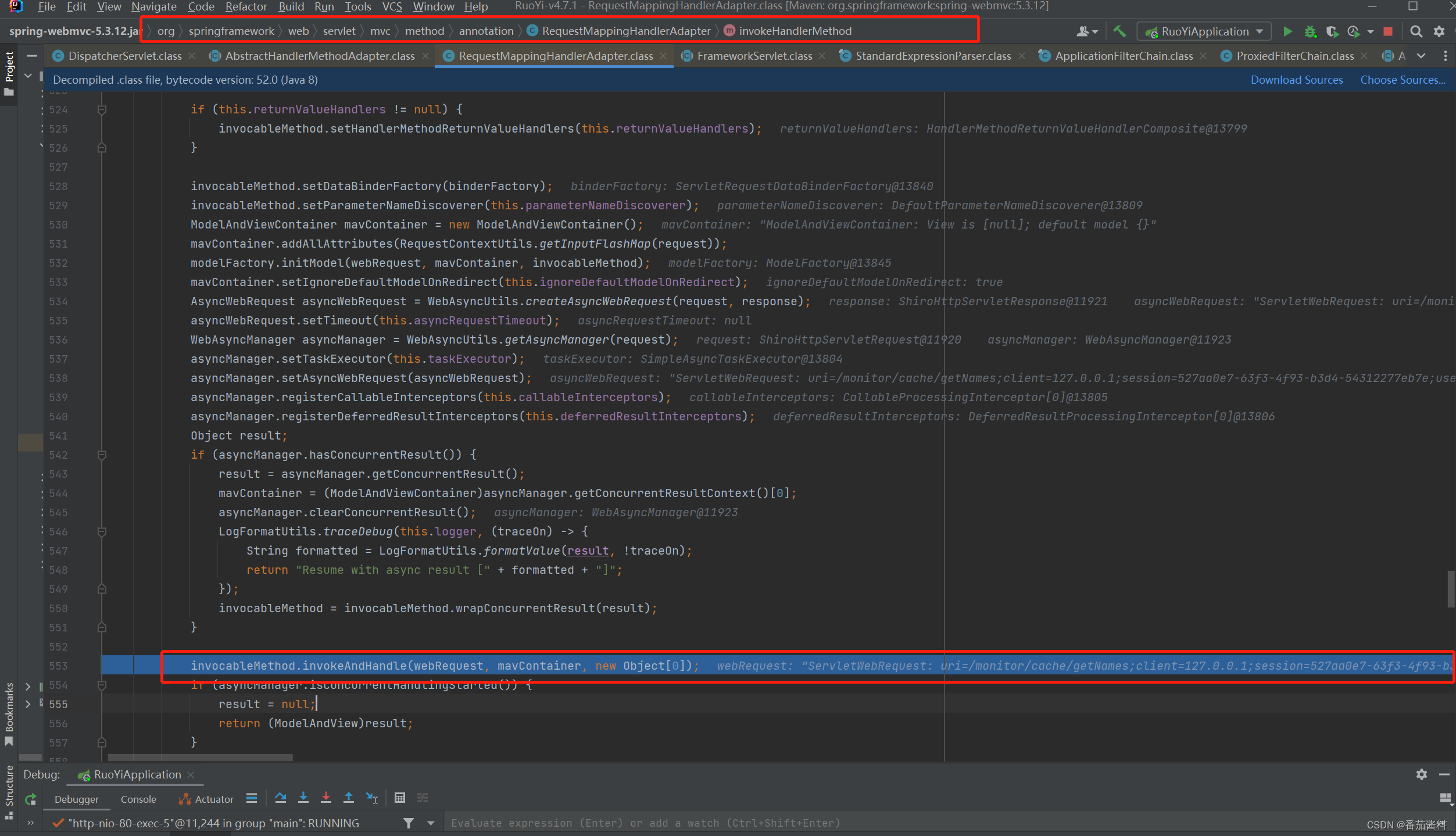Open the Project tool window
1456x836 pixels.
tap(9, 73)
